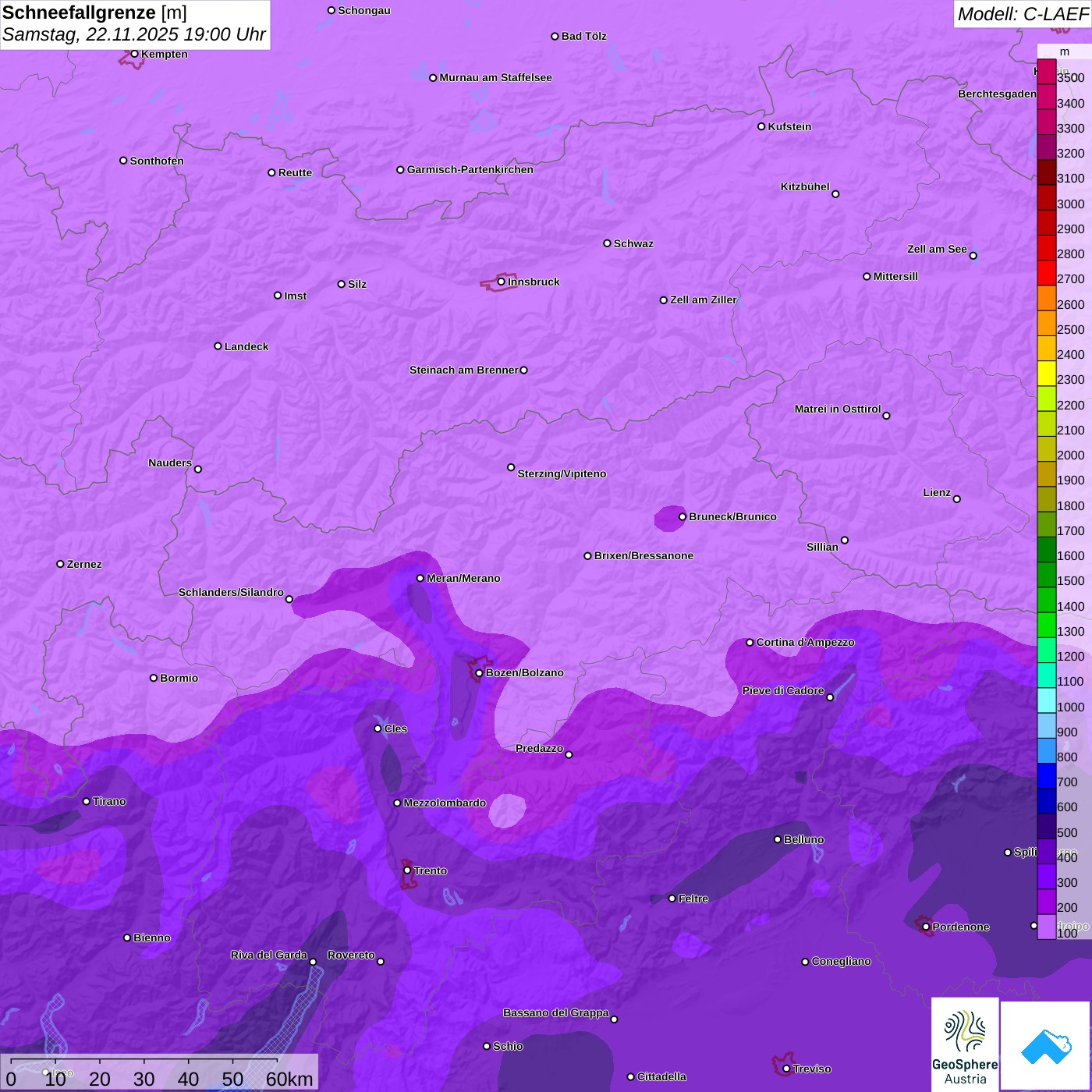Click the Mezzolombardo label
Screen dimensions: 1092x1092
(445, 803)
